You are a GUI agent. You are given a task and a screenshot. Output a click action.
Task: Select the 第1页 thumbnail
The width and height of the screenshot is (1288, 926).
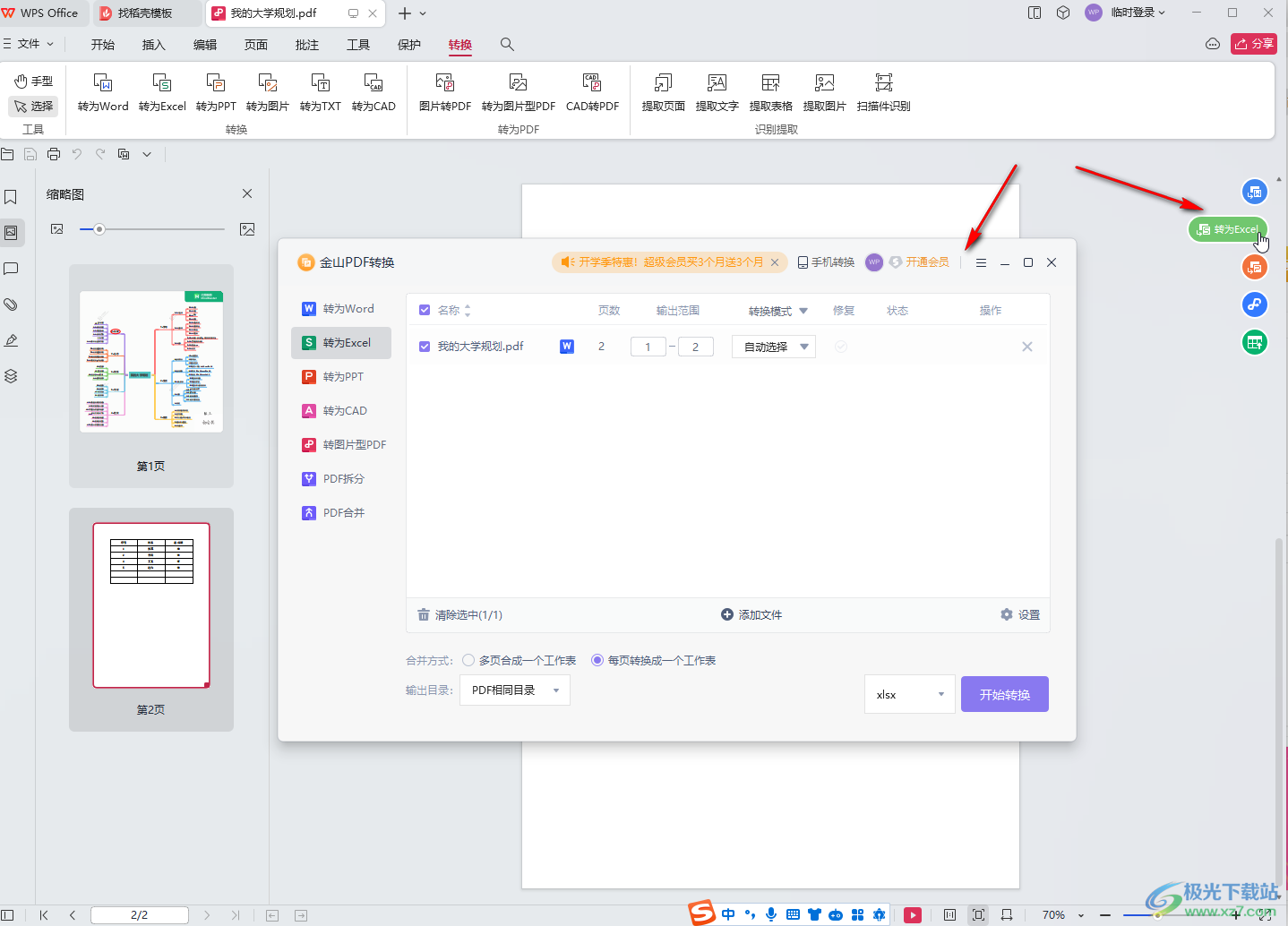click(x=150, y=375)
